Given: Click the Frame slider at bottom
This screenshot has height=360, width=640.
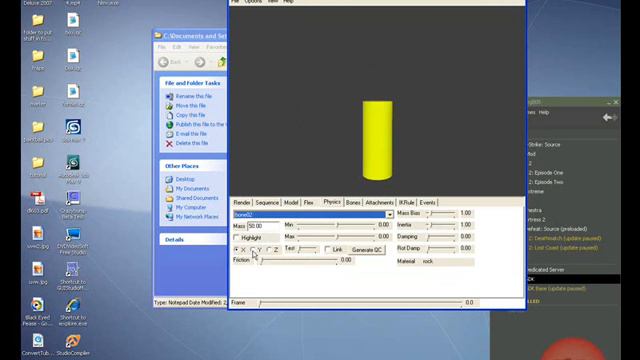Looking at the screenshot, I should pyautogui.click(x=360, y=303).
